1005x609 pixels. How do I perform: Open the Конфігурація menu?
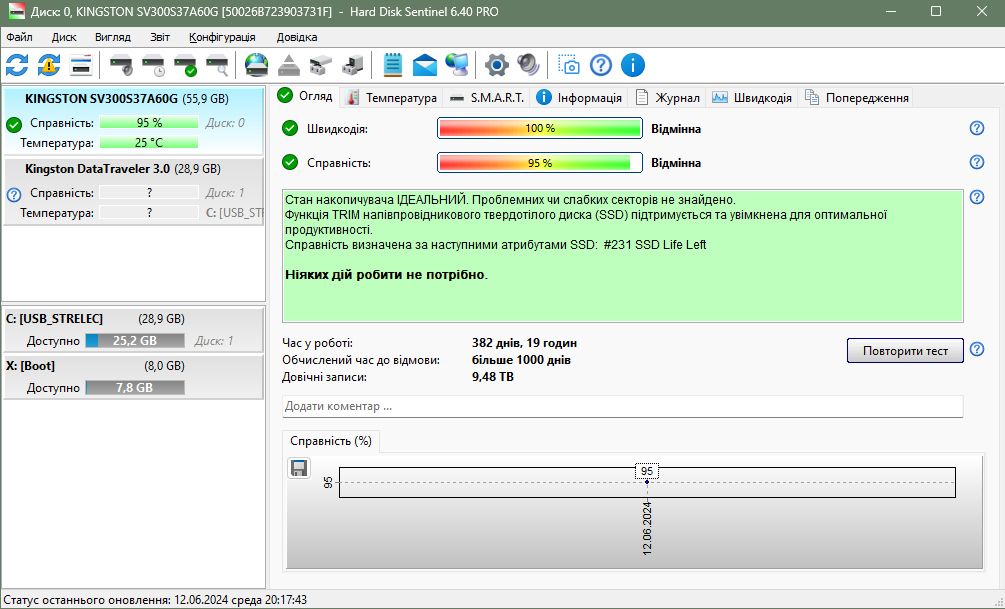coord(222,37)
